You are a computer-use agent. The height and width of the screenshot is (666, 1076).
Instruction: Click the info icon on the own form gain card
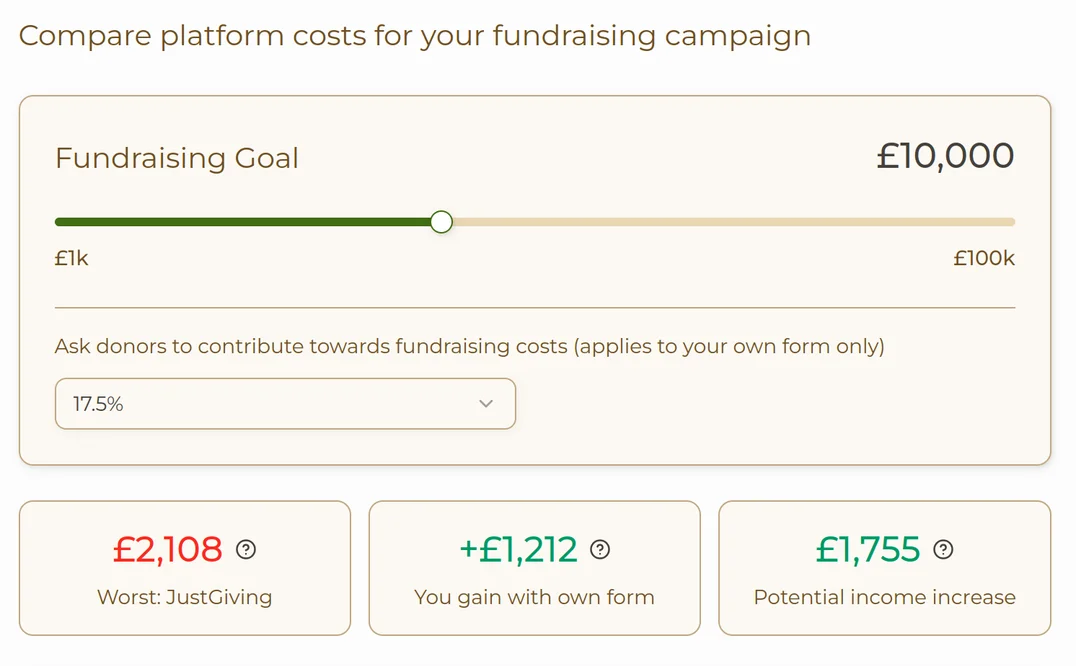click(x=598, y=548)
